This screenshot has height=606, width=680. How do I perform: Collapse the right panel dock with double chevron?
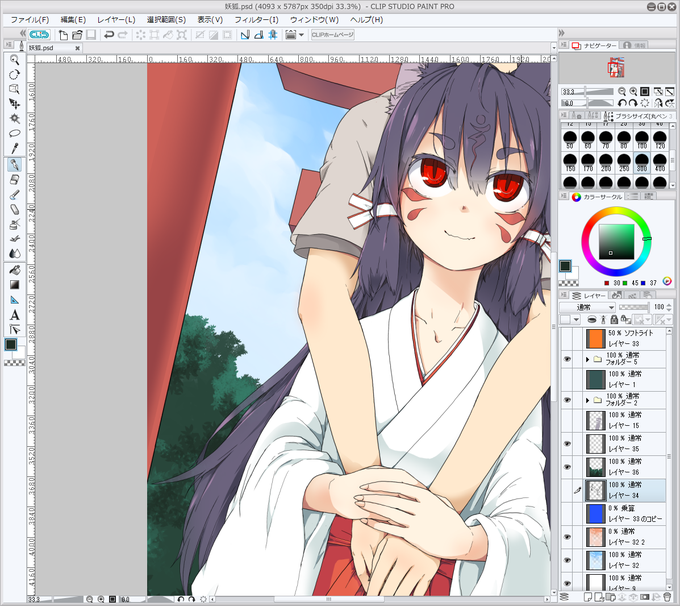coord(562,33)
